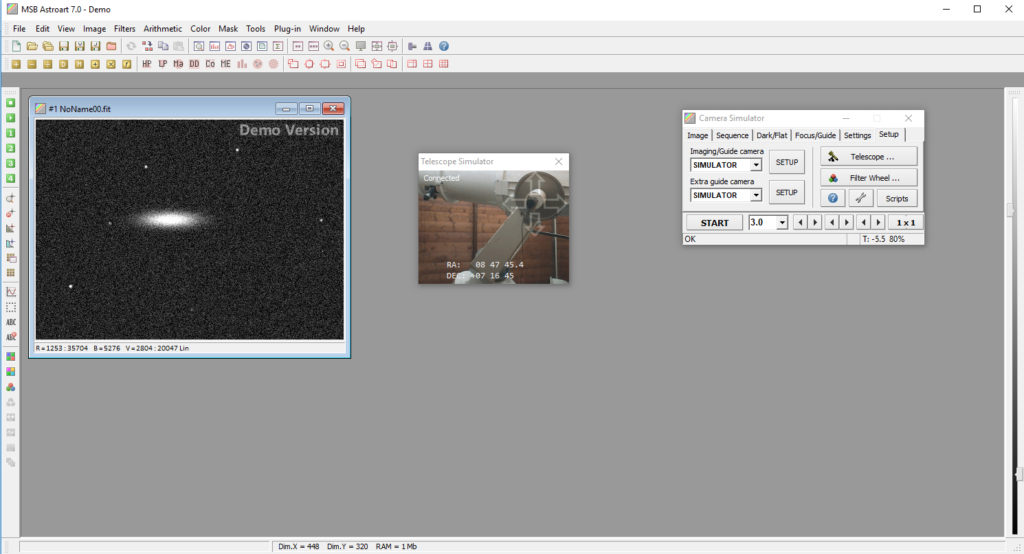Click the wrench icon in Camera Simulator
The height and width of the screenshot is (554, 1024).
[861, 198]
